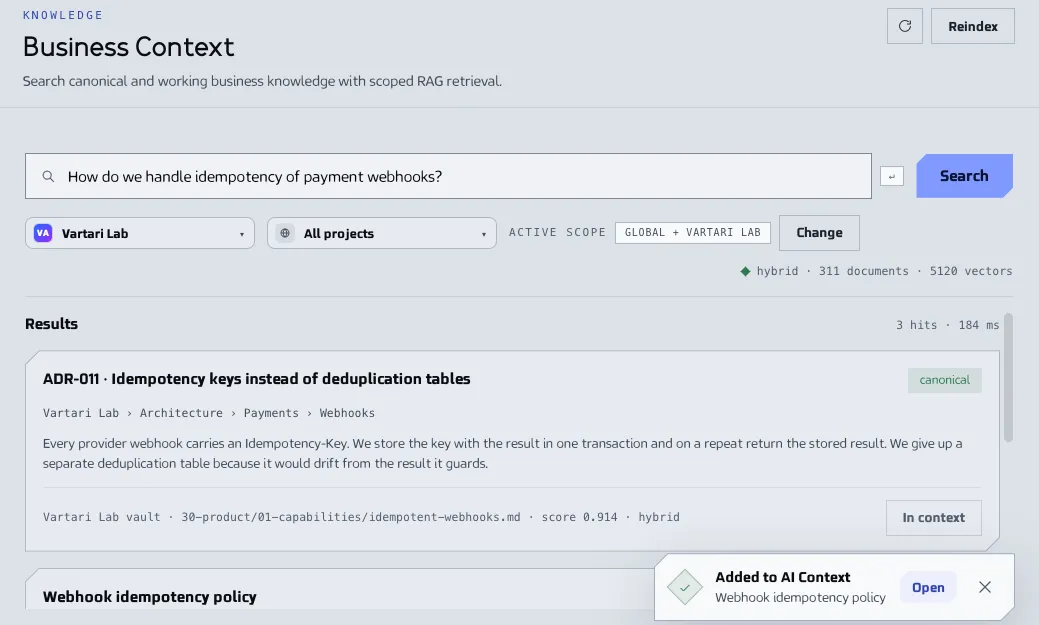Click the 'score 0.914' value
Image resolution: width=1039 pixels, height=625 pixels.
(579, 517)
